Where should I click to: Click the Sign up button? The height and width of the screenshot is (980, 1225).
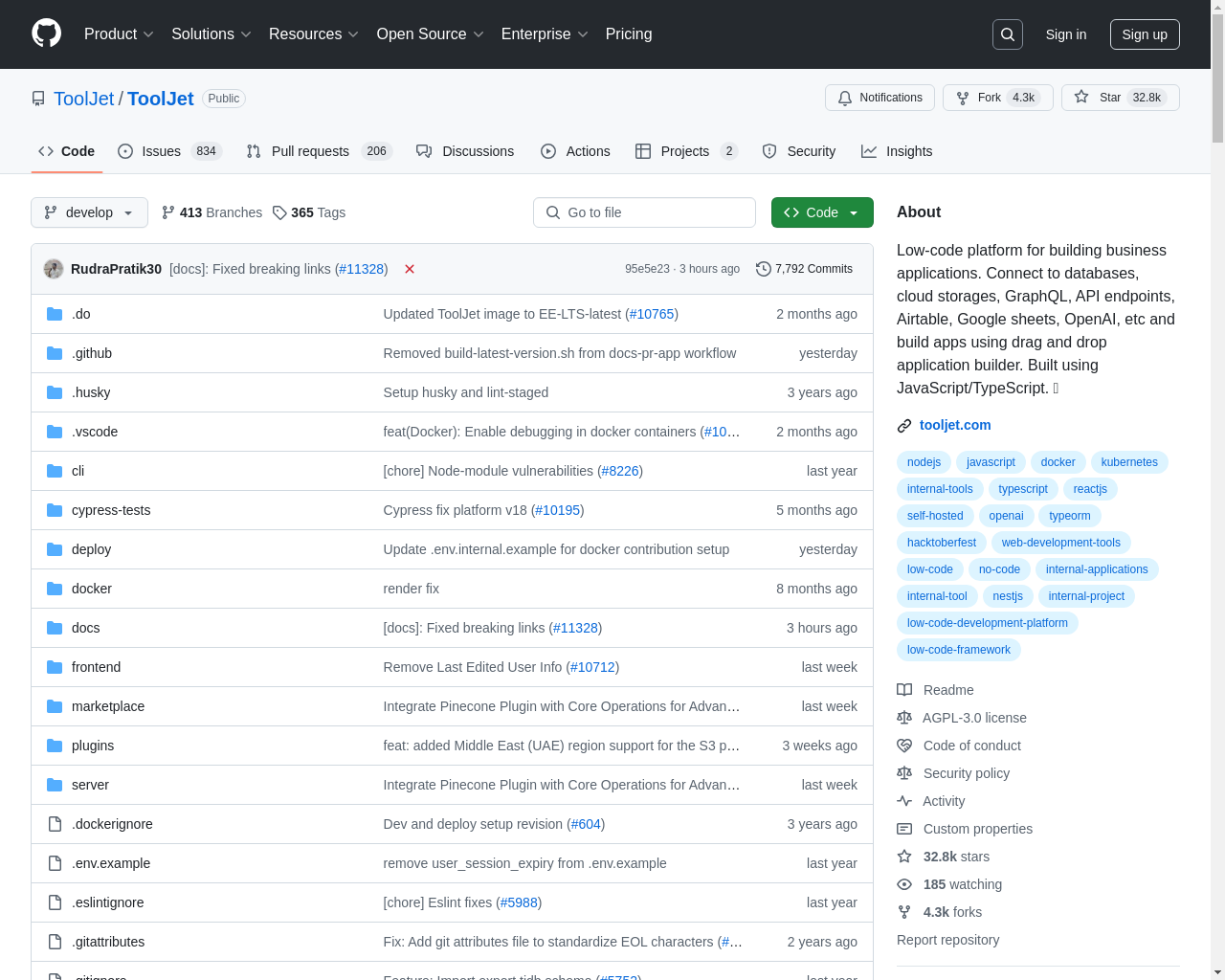[1145, 34]
